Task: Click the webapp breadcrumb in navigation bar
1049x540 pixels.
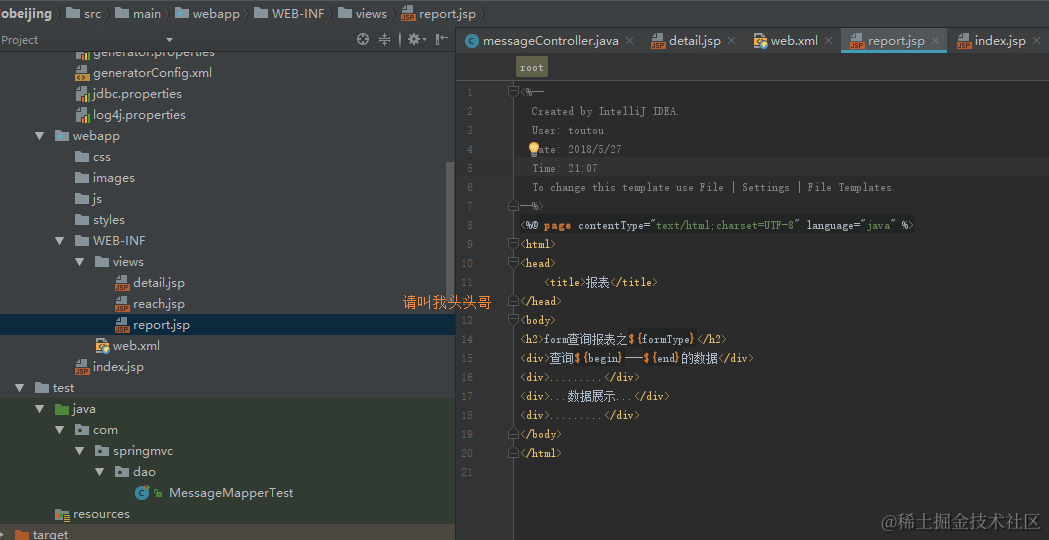Action: pos(207,13)
